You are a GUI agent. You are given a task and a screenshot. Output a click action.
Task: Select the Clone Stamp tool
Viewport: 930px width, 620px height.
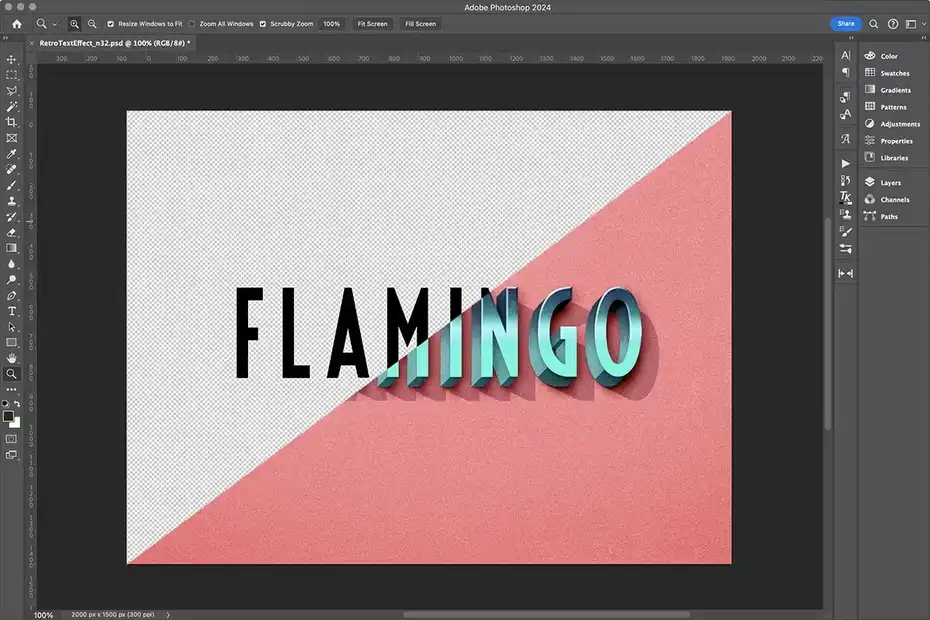coord(11,201)
